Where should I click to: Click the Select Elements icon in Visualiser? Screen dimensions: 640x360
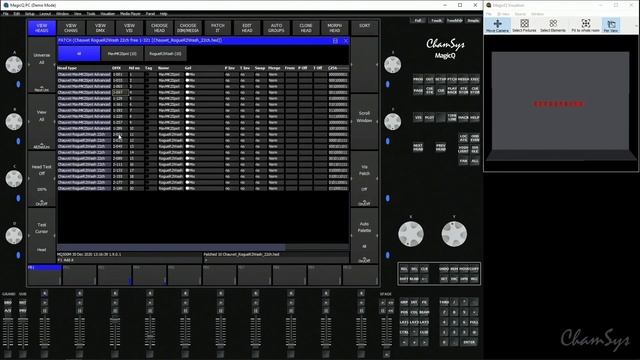point(553,25)
